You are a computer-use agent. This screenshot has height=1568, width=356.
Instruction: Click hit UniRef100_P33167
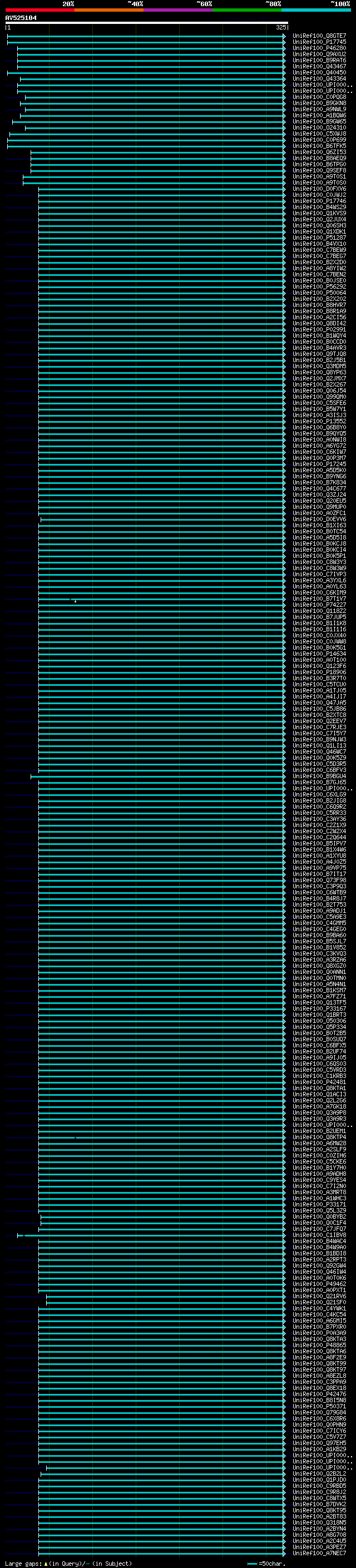pos(319,1008)
